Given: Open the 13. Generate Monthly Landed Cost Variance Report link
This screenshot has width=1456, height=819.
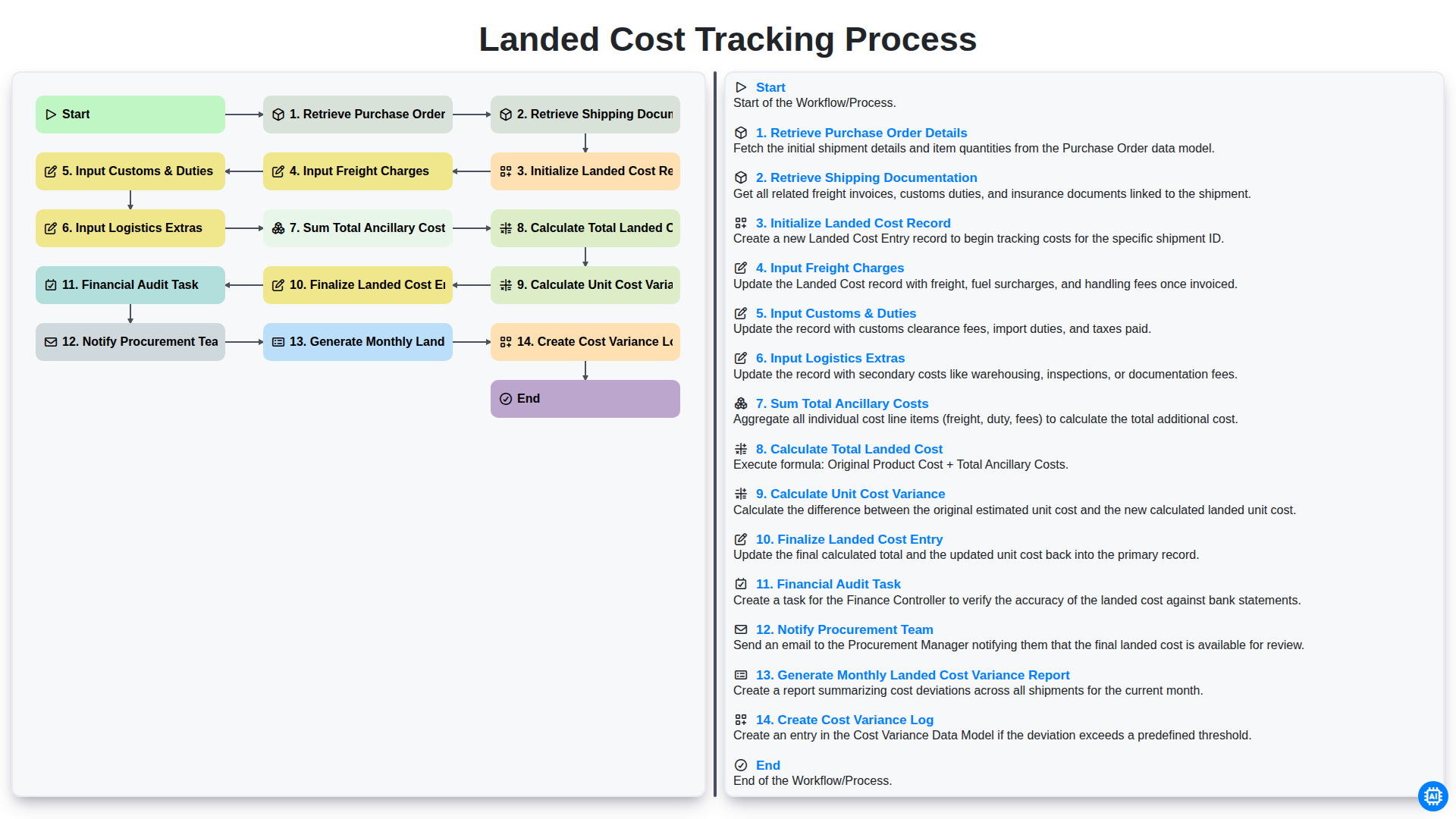Looking at the screenshot, I should (x=912, y=675).
